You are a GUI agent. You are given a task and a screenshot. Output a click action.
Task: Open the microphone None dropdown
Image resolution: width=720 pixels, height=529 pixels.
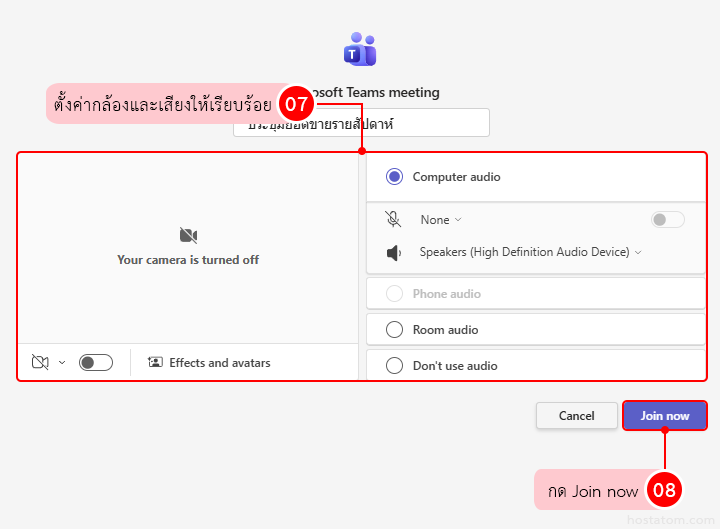coord(441,220)
